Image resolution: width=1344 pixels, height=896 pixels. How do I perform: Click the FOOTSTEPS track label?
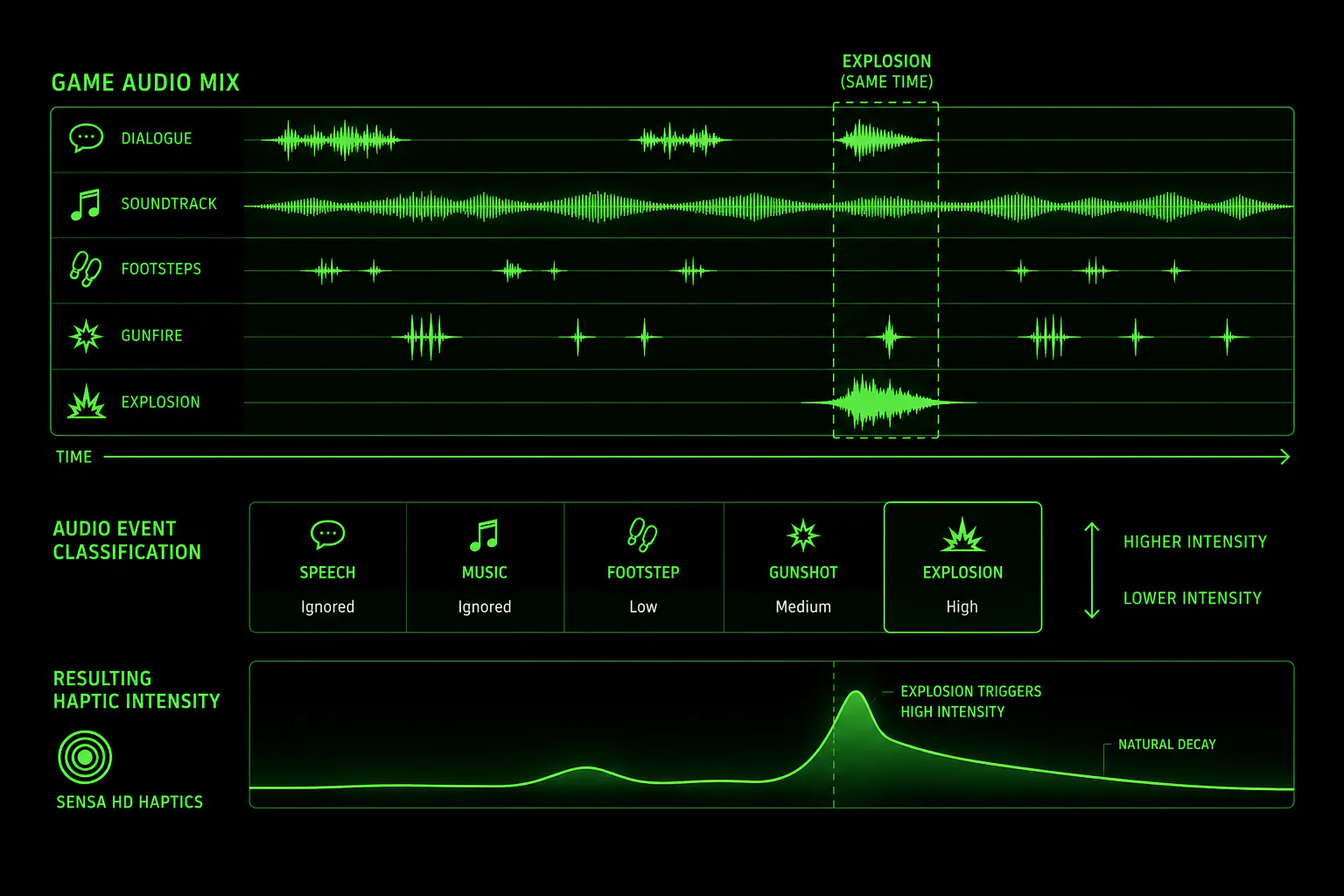click(161, 269)
